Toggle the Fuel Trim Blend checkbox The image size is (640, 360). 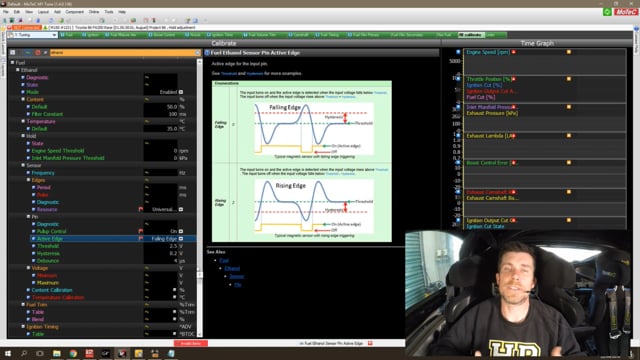(175, 320)
